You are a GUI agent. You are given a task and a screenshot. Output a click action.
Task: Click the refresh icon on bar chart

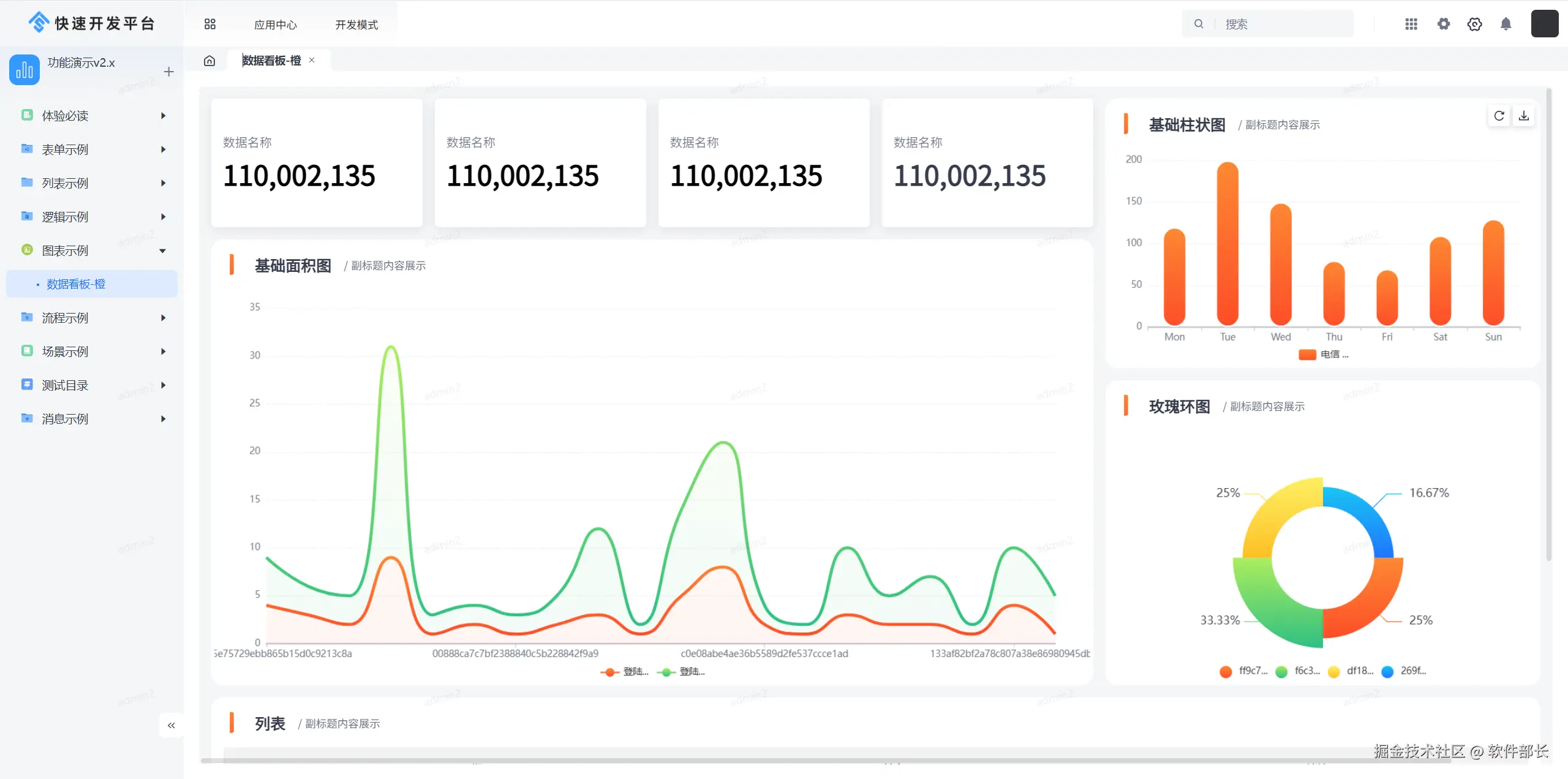(x=1499, y=116)
